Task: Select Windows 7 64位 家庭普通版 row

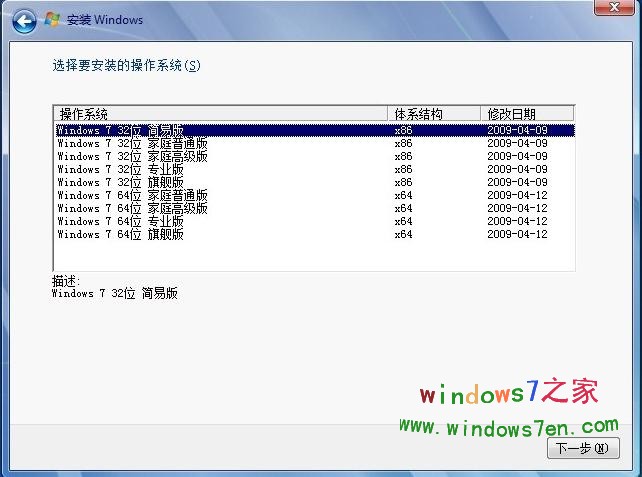Action: pos(315,195)
